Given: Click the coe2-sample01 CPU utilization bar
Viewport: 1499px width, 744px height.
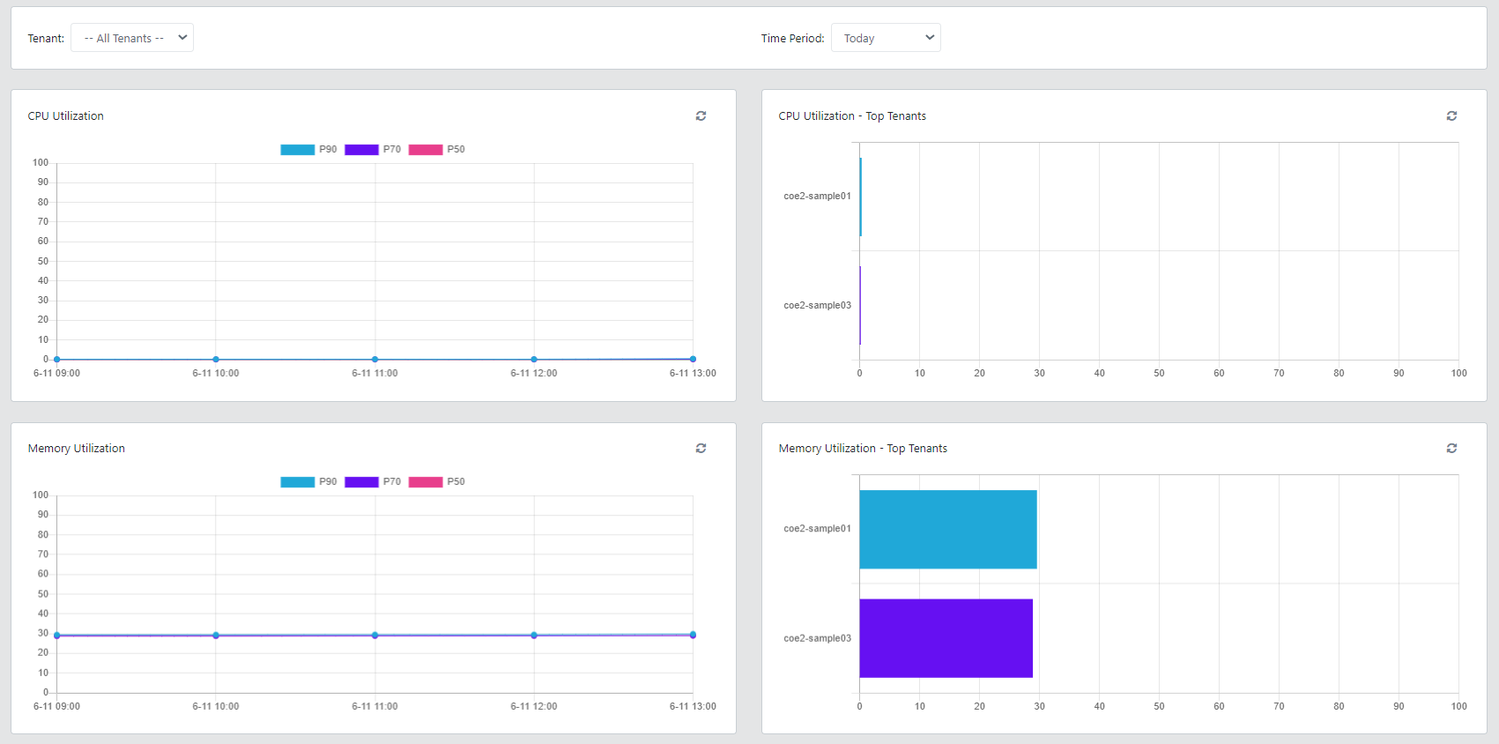Looking at the screenshot, I should click(860, 197).
